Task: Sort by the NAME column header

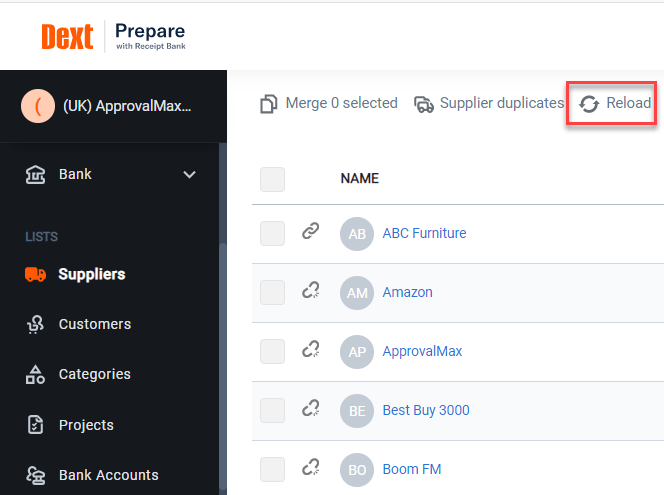Action: (x=360, y=179)
